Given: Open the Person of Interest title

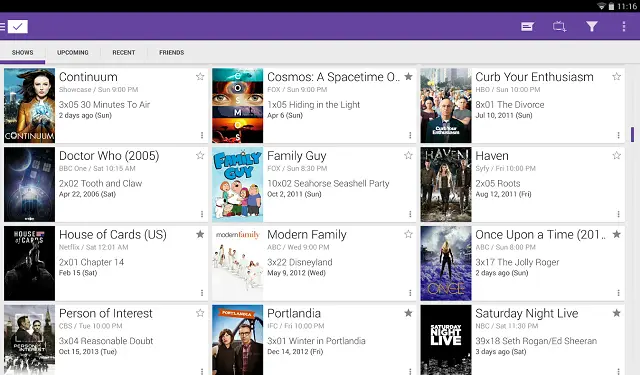Looking at the screenshot, I should (x=106, y=313).
